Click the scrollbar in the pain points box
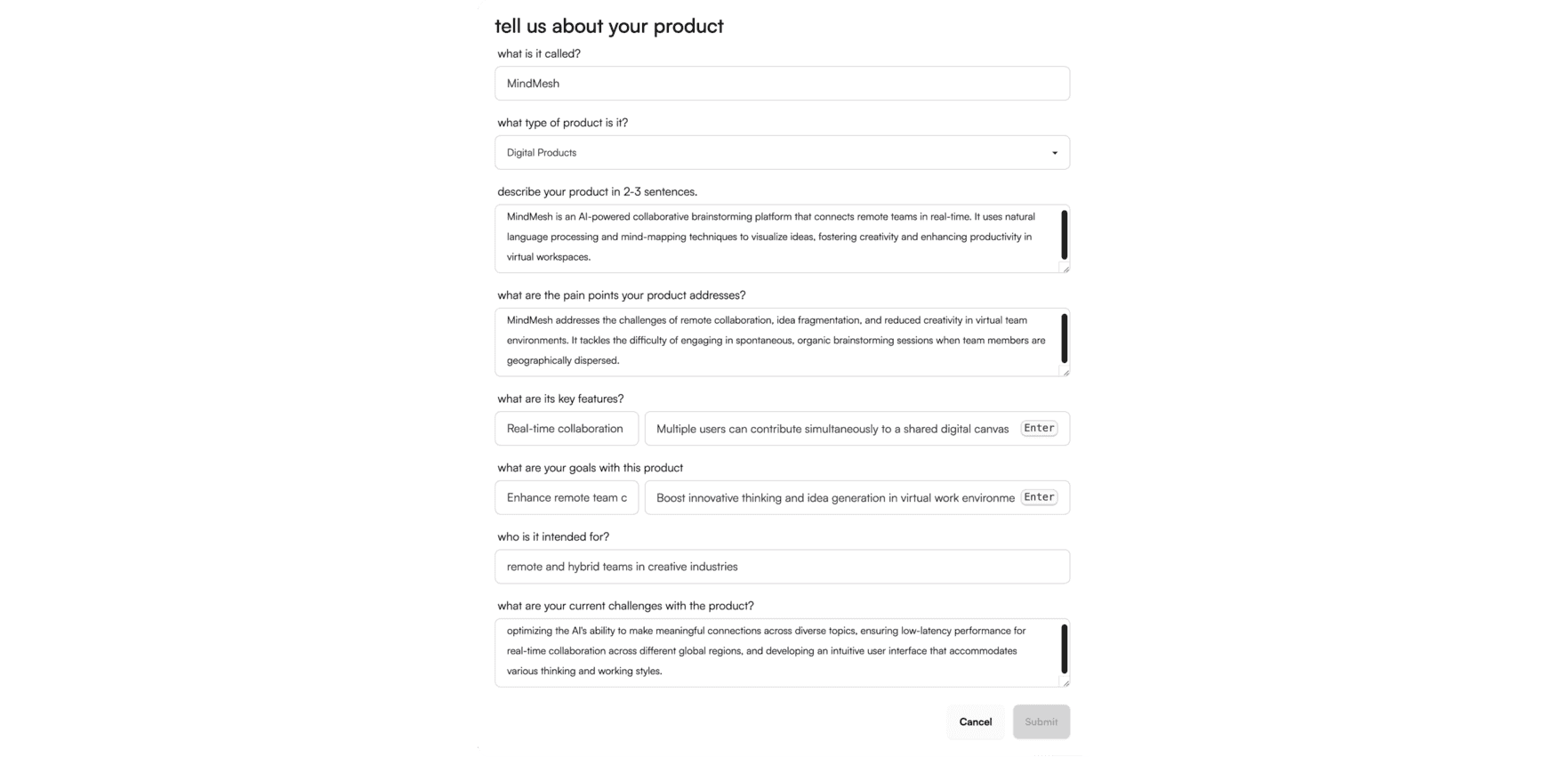Image resolution: width=1568 pixels, height=757 pixels. click(x=1064, y=338)
